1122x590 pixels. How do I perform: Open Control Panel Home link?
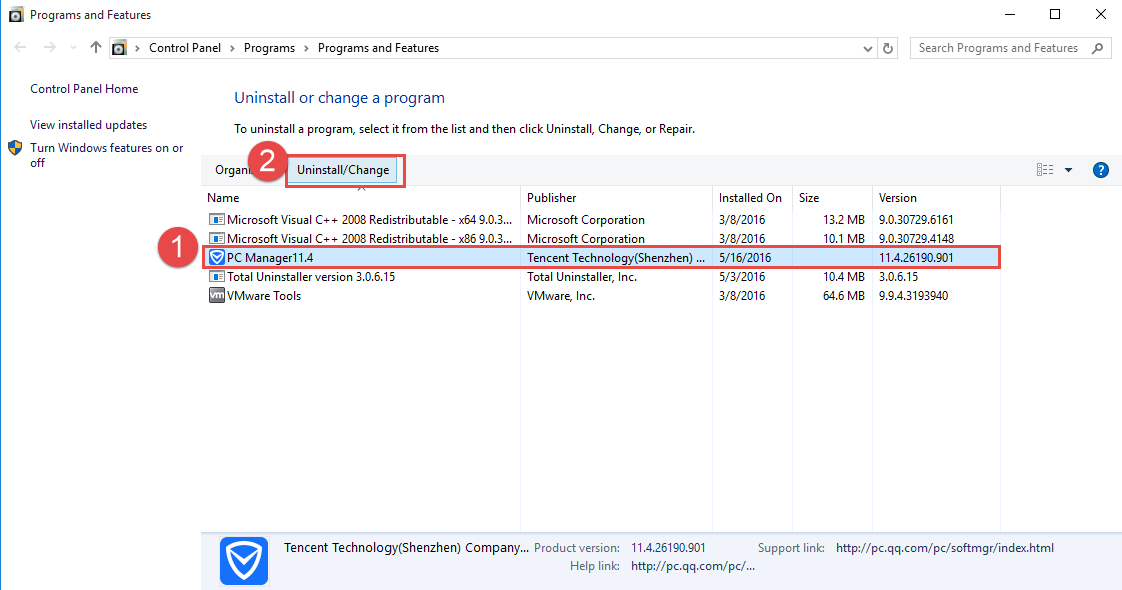[x=84, y=89]
